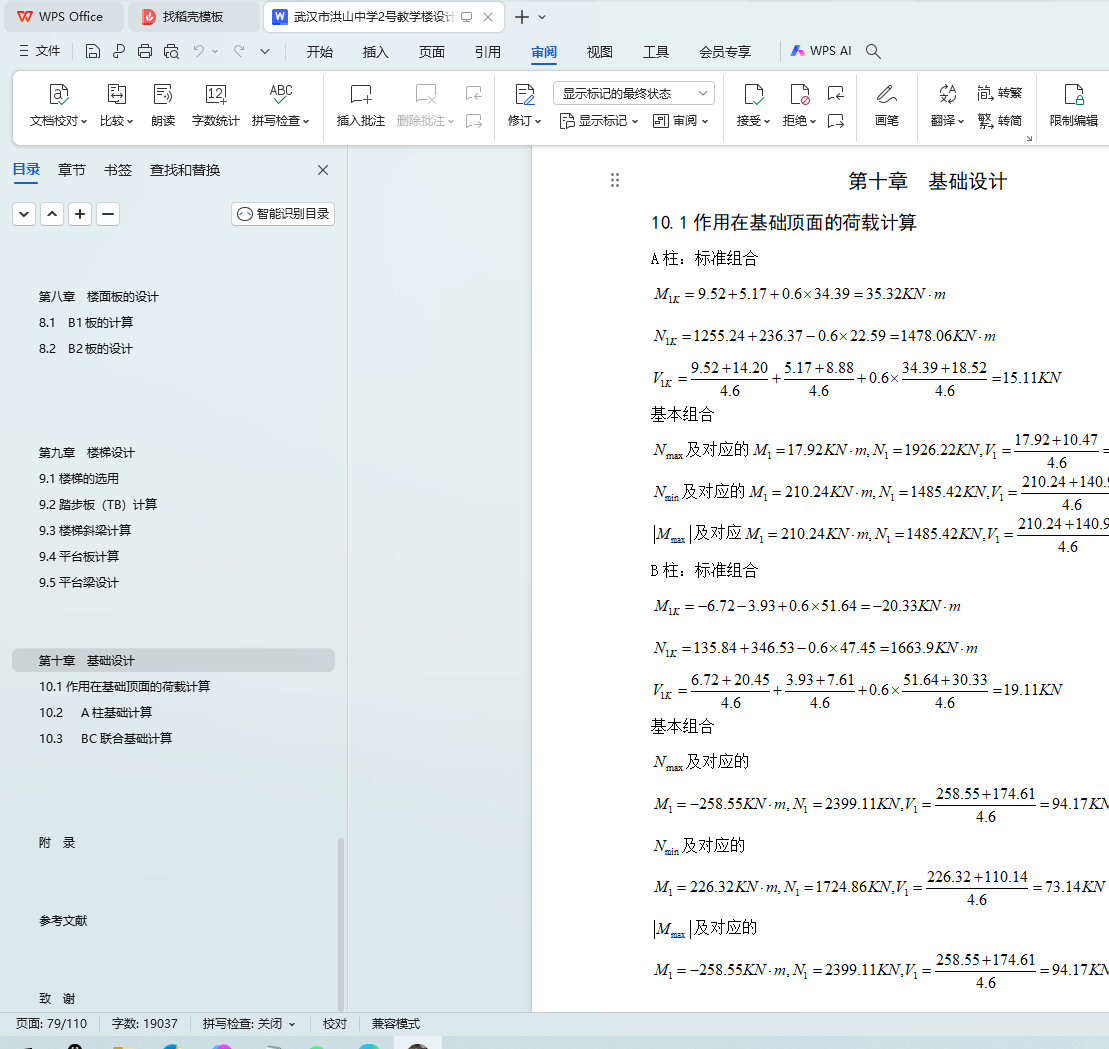Click the save icon in quick toolbar
This screenshot has width=1109, height=1049.
tap(93, 51)
